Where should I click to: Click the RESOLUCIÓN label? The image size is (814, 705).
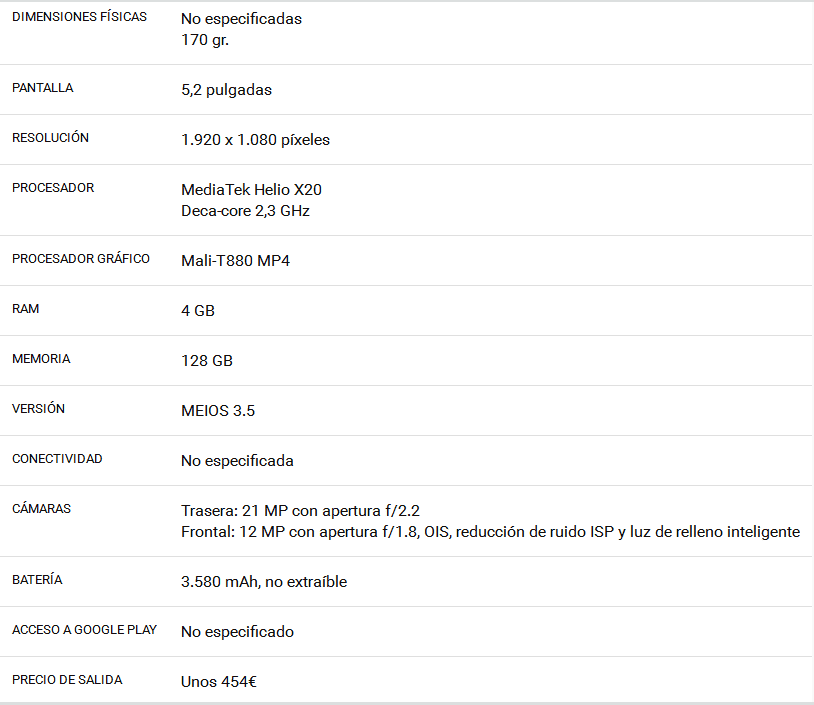coord(50,138)
